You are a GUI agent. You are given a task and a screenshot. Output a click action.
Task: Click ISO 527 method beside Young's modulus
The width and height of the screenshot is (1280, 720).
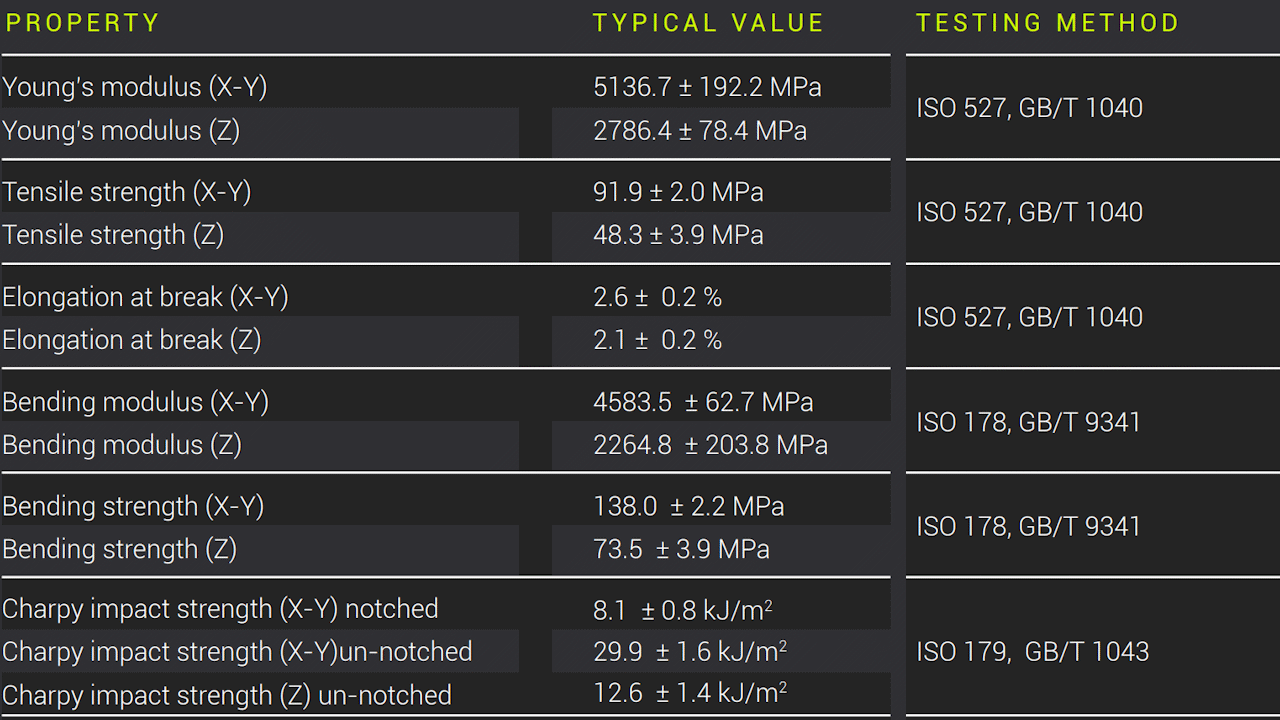point(1029,108)
